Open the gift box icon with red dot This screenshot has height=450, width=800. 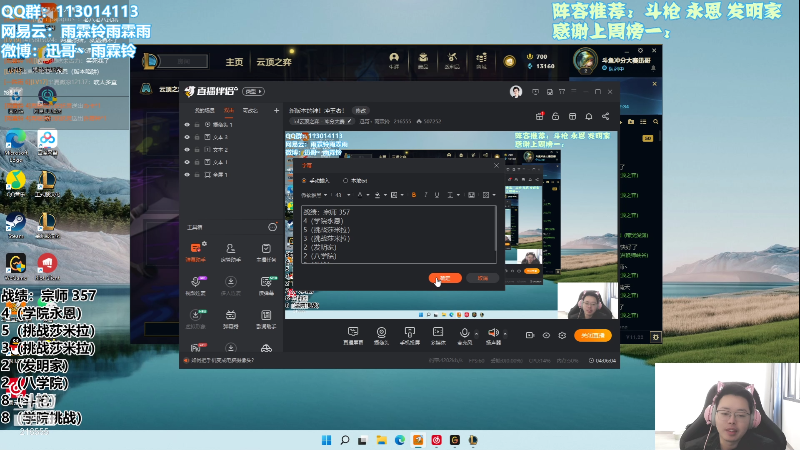[539, 116]
